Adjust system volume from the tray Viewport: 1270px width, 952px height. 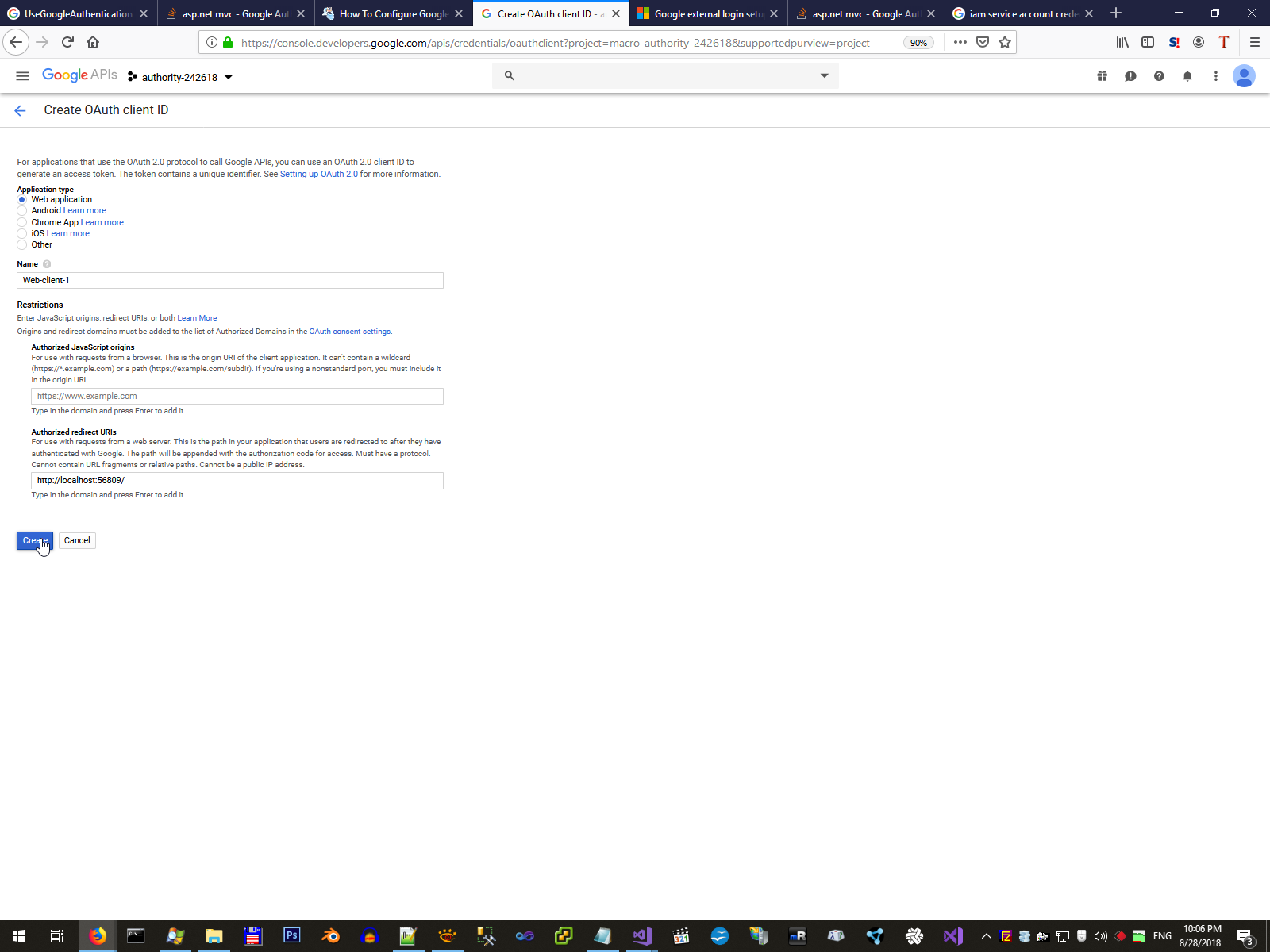1101,936
